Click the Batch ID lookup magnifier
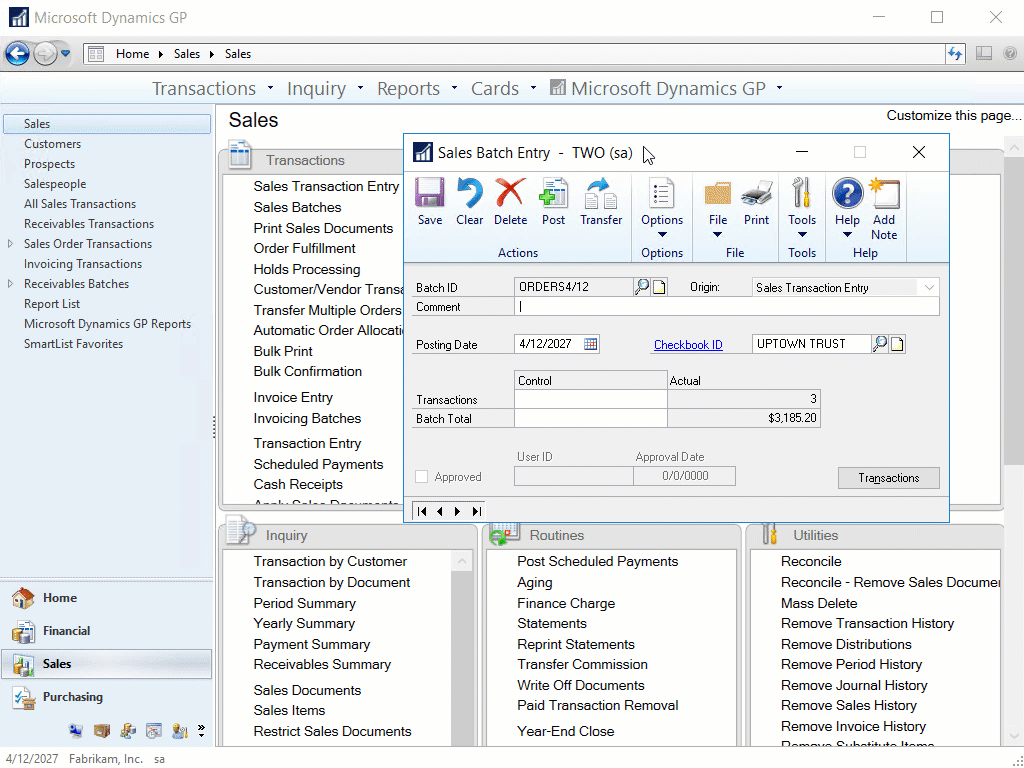Image resolution: width=1024 pixels, height=768 pixels. point(642,287)
